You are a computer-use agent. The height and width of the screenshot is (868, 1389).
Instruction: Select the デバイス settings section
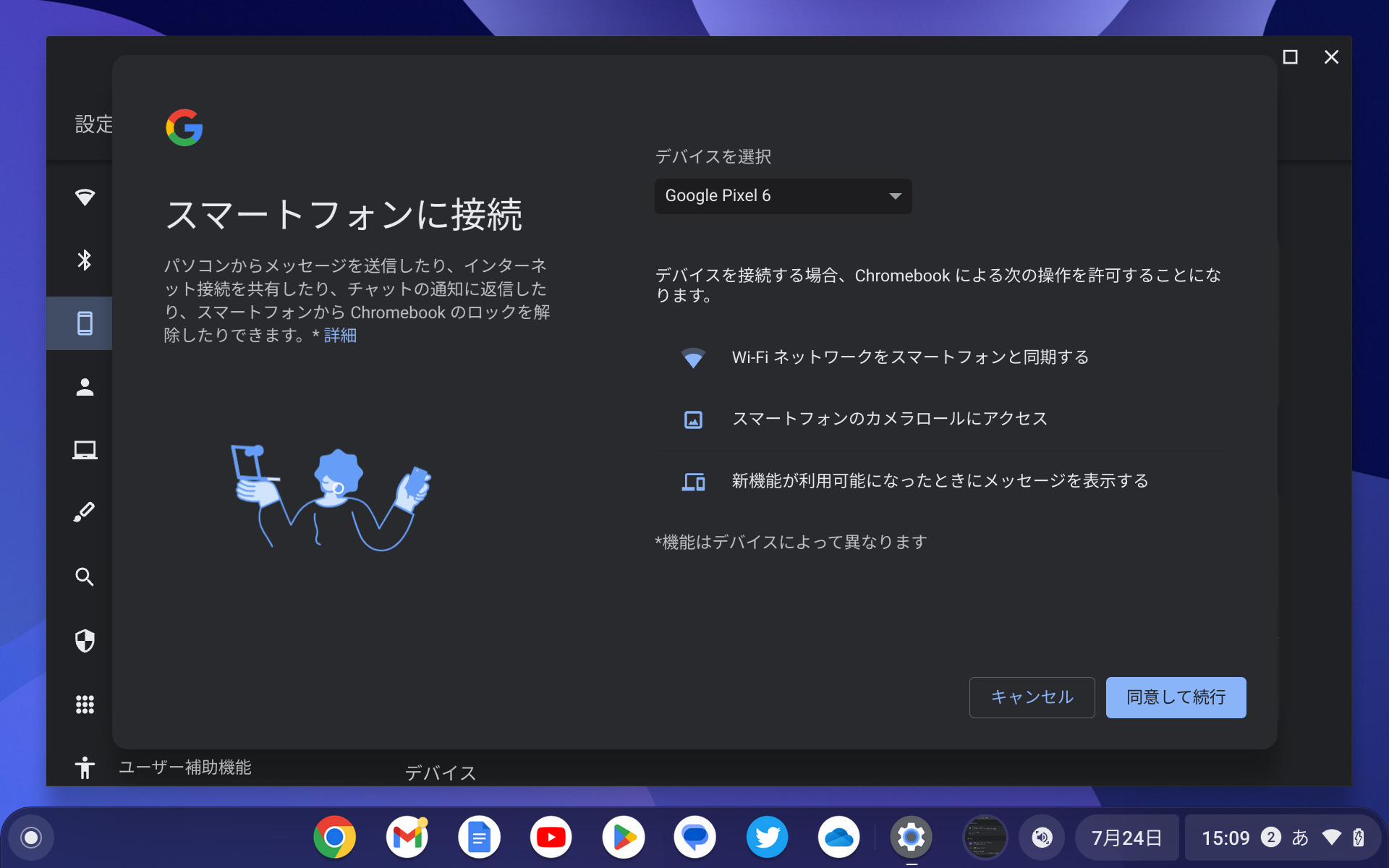[440, 773]
